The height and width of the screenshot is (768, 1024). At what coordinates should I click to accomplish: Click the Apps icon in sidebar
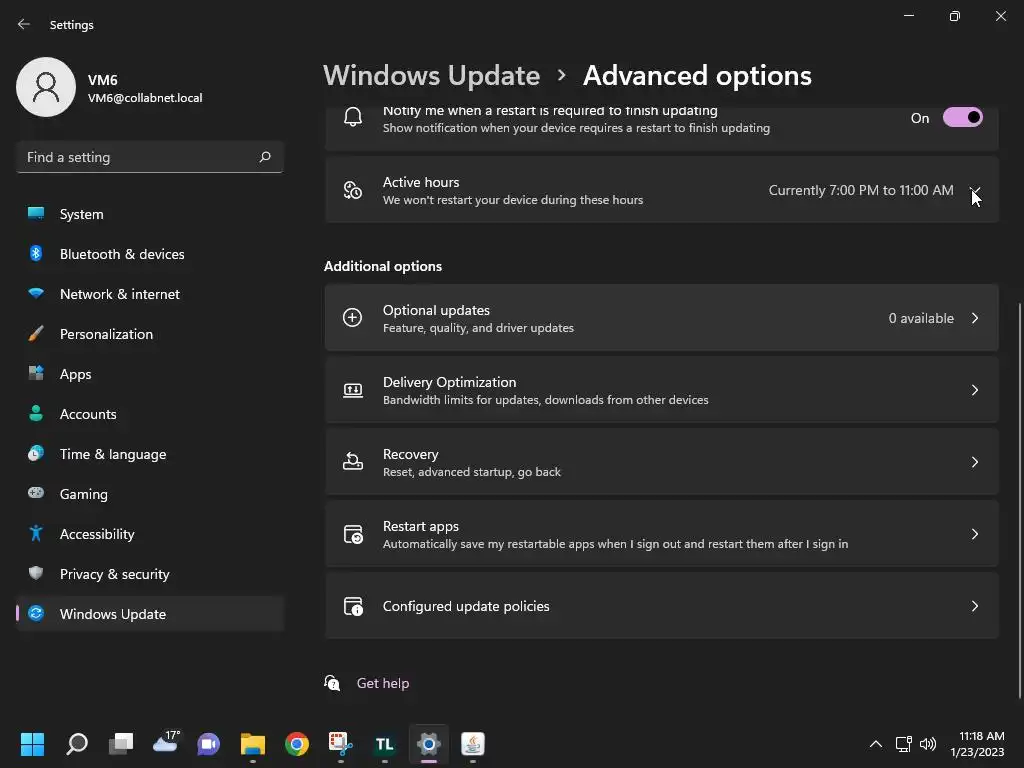tap(36, 374)
